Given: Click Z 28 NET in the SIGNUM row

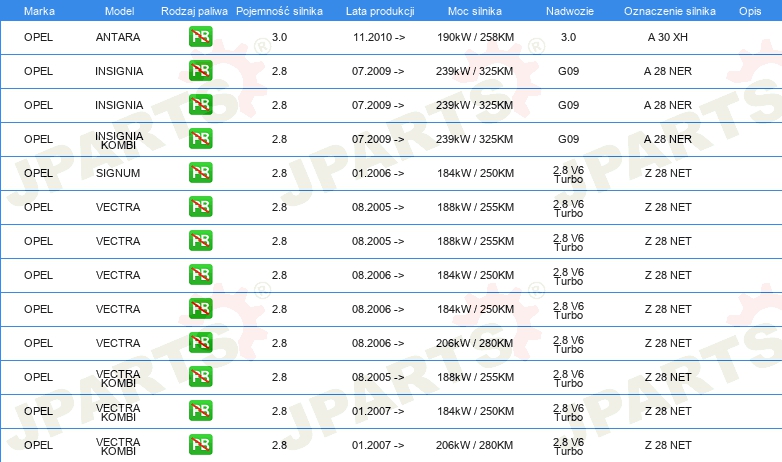Looking at the screenshot, I should [668, 173].
